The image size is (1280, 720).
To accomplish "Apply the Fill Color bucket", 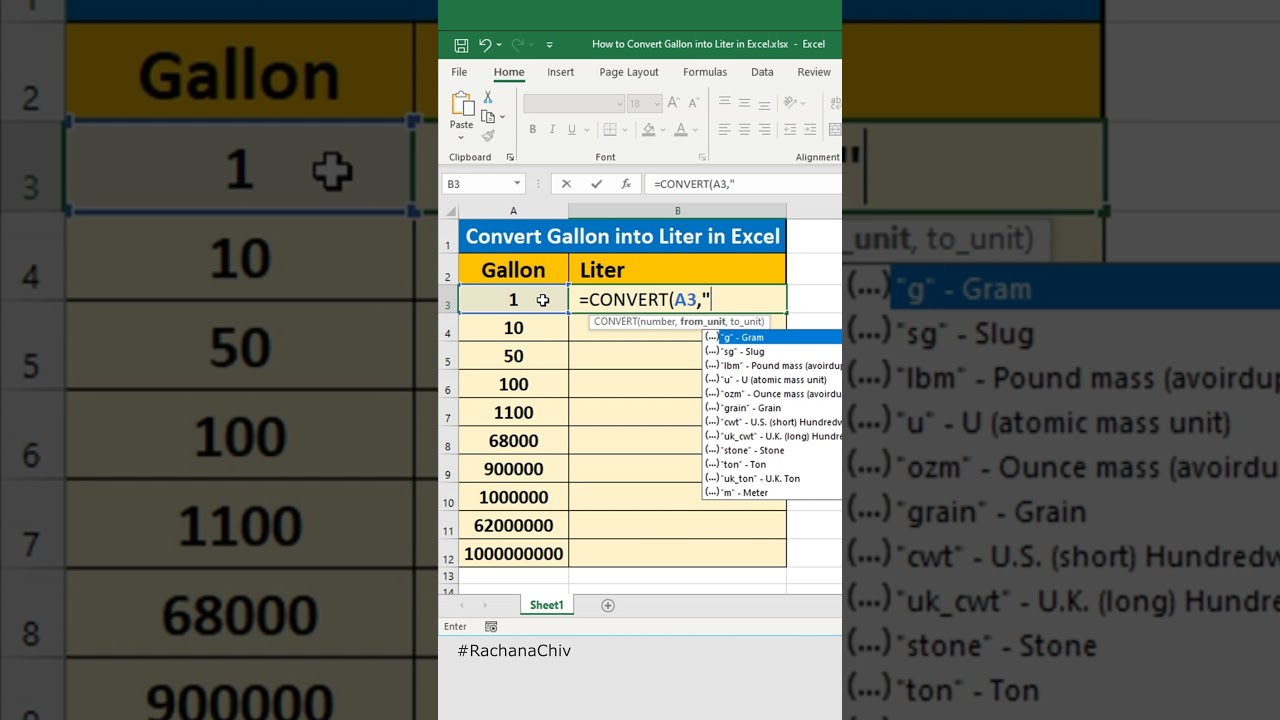I will coord(648,129).
